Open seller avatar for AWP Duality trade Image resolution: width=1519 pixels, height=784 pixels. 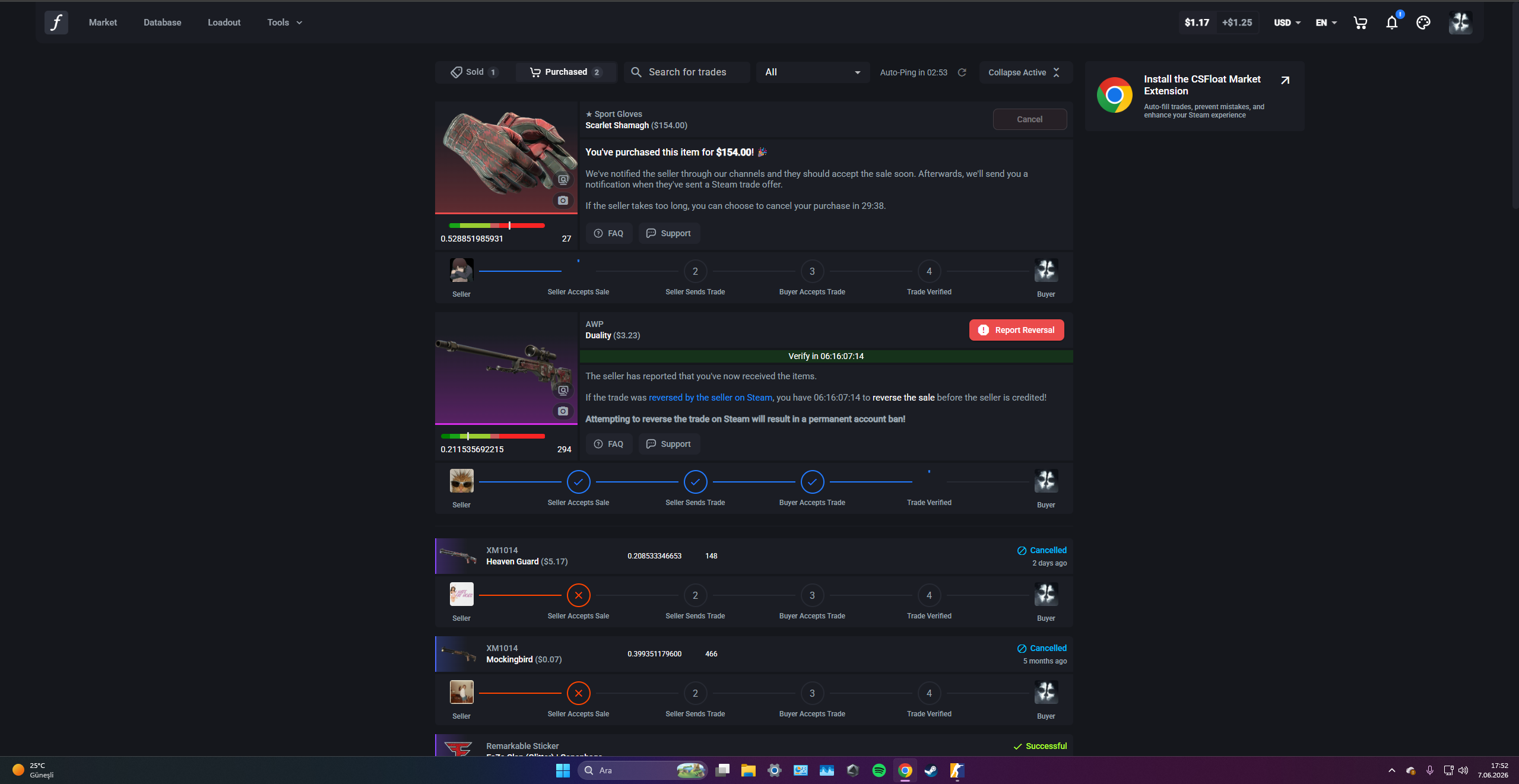461,481
